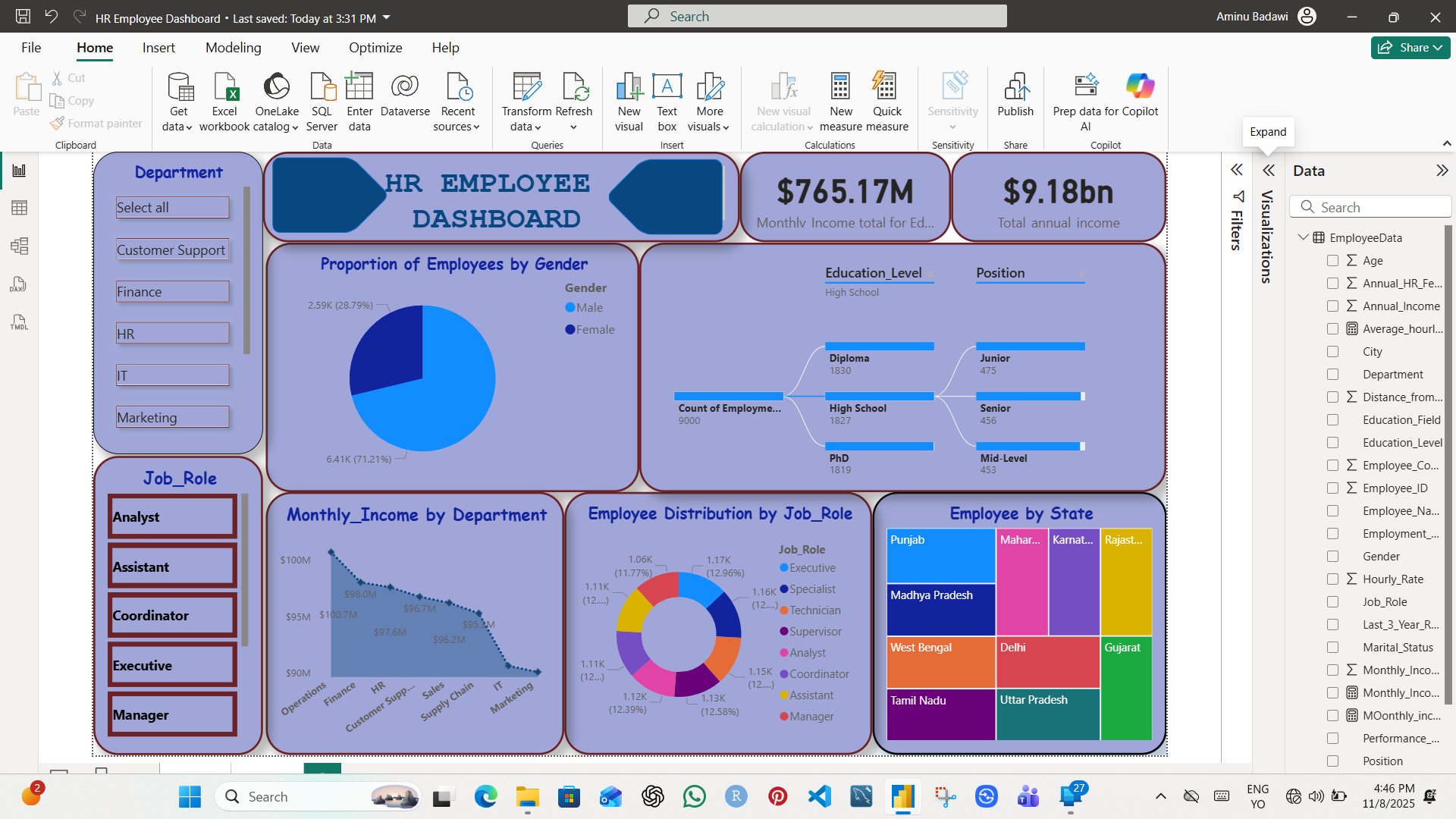Tick the Department field checkbox

tap(1332, 375)
